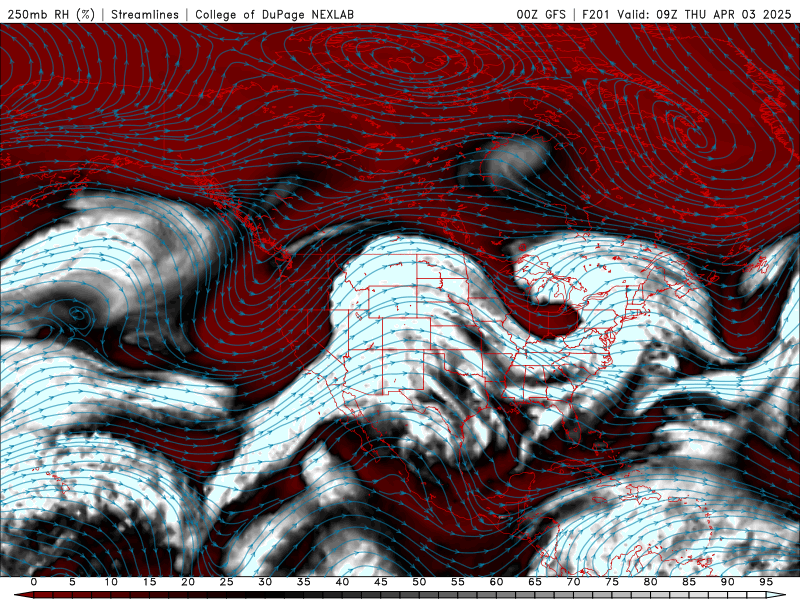The width and height of the screenshot is (800, 600).
Task: Select the "00Z GFS" model run label
Action: (x=541, y=14)
